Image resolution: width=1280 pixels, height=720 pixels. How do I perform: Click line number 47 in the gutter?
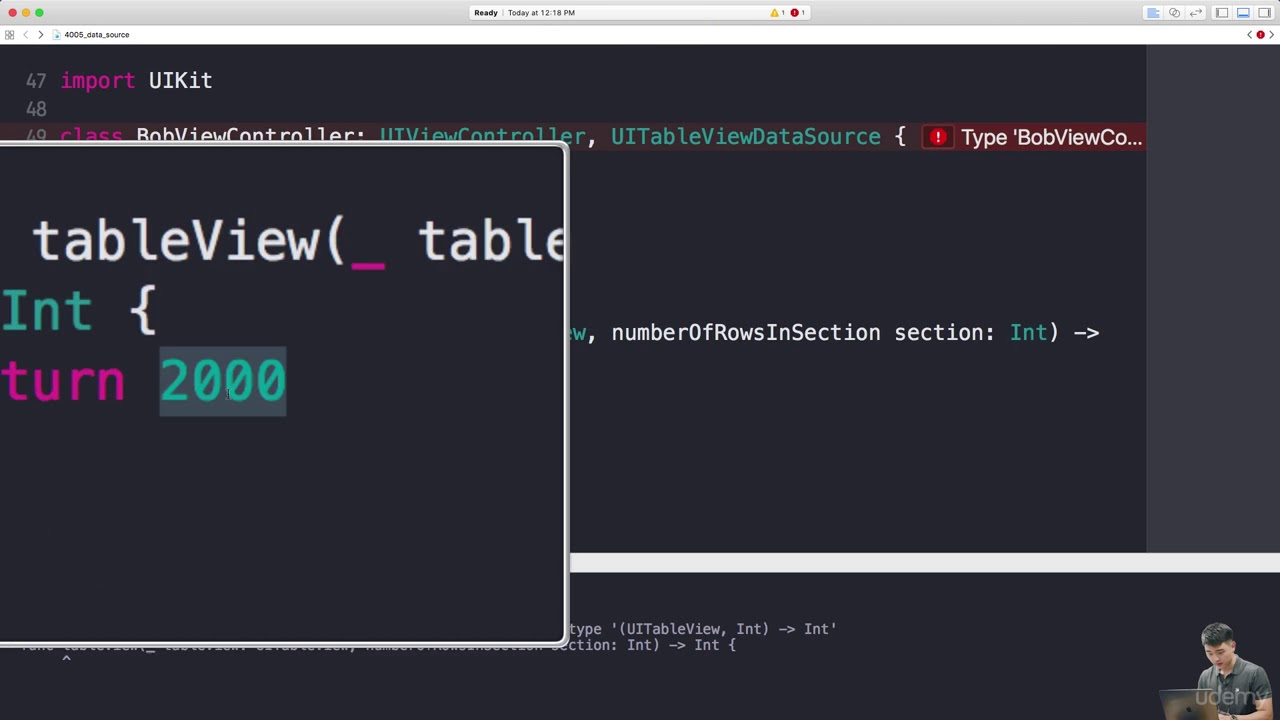[x=36, y=81]
